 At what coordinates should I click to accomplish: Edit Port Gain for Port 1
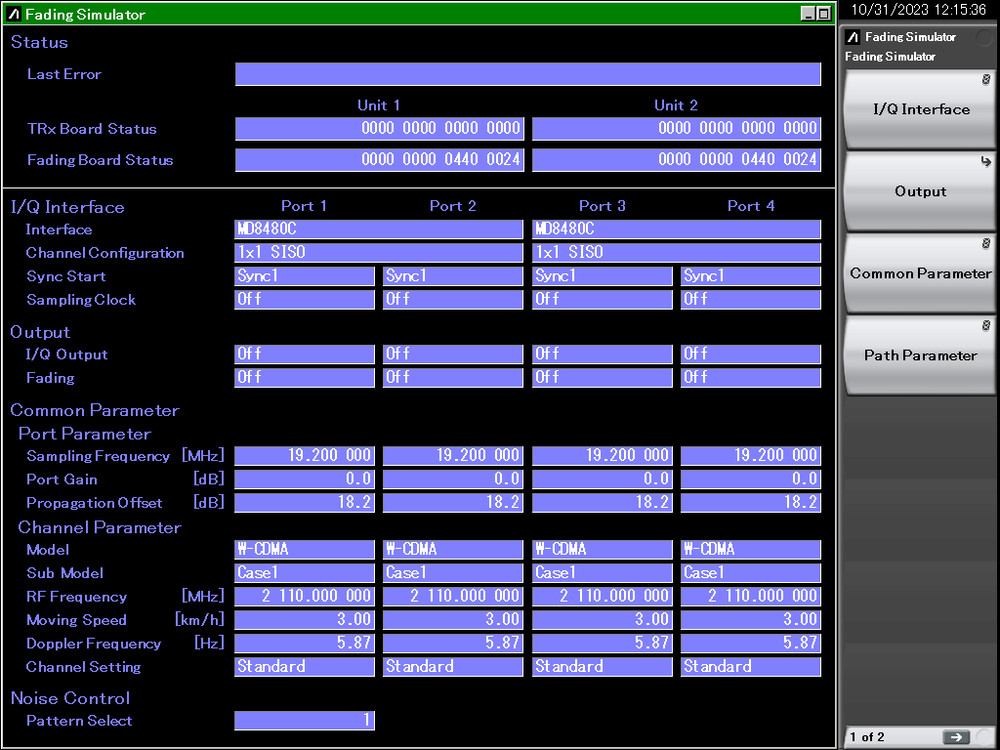[305, 480]
